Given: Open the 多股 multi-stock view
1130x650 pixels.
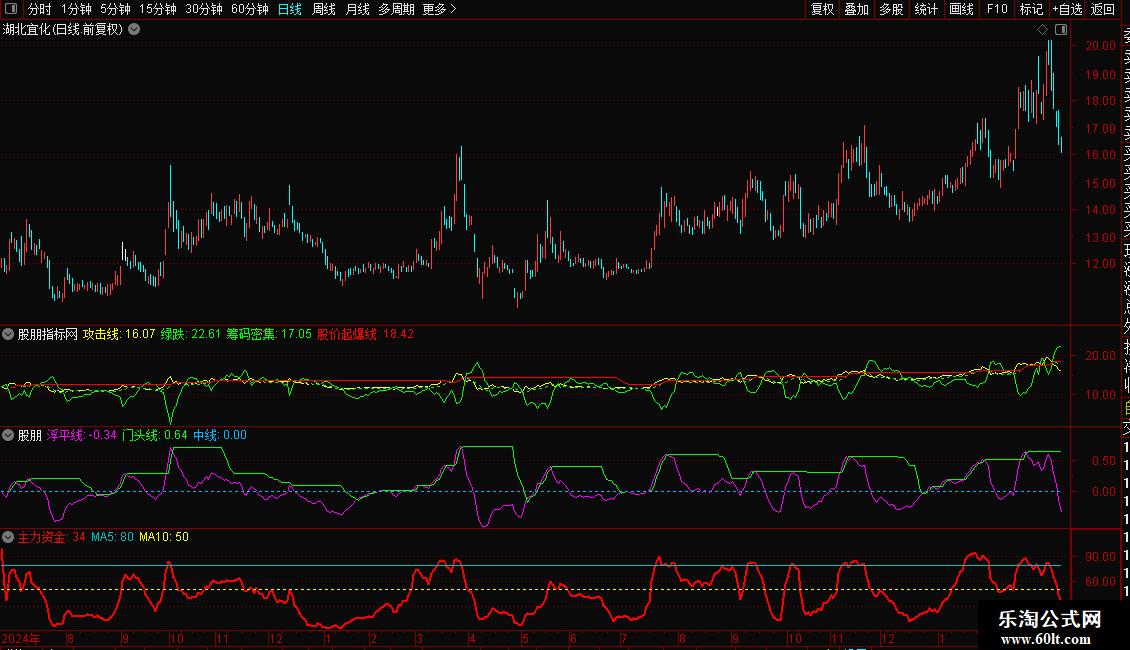Looking at the screenshot, I should click(891, 9).
